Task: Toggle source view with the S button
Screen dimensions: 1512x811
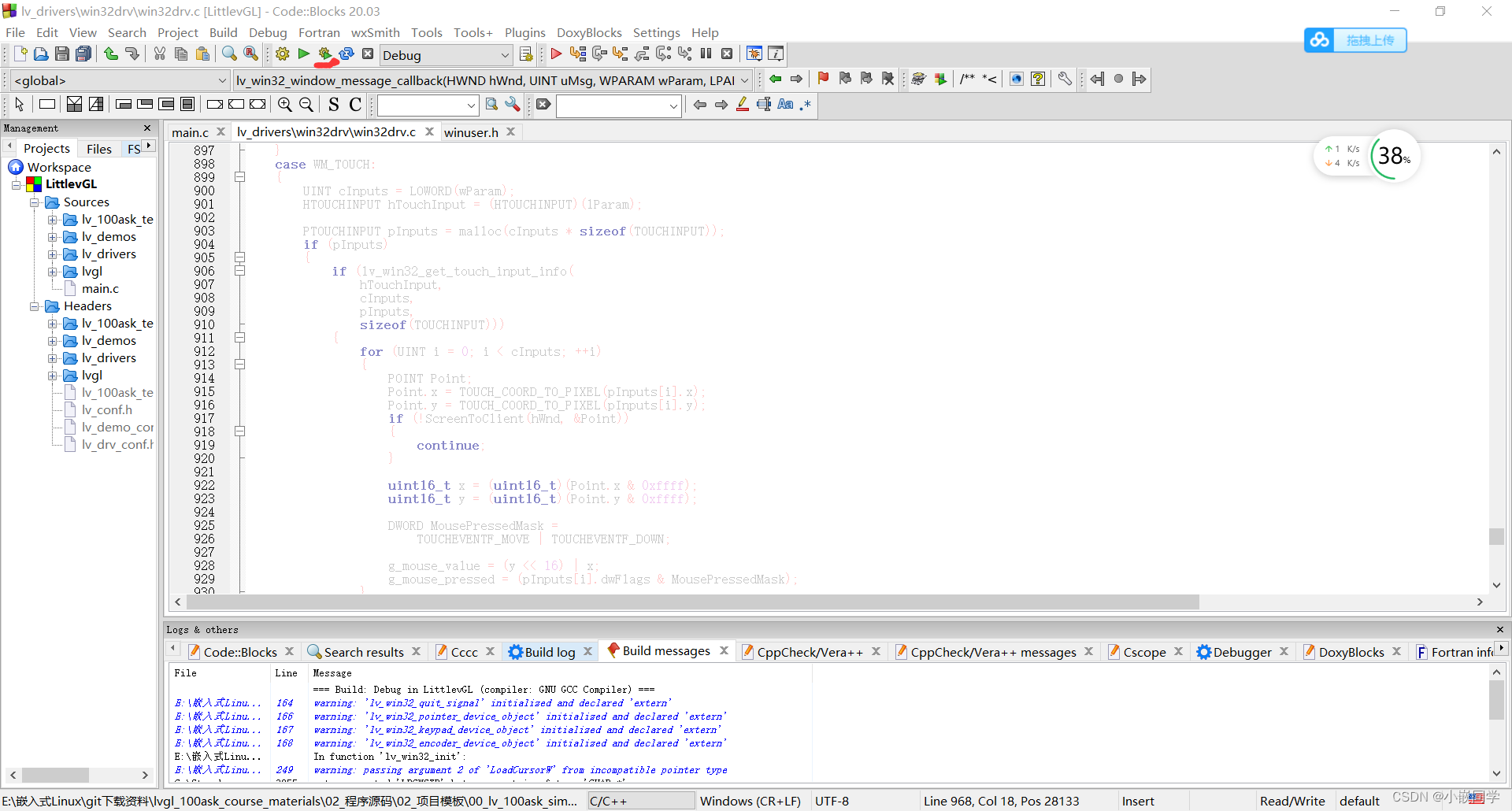Action: pos(334,104)
